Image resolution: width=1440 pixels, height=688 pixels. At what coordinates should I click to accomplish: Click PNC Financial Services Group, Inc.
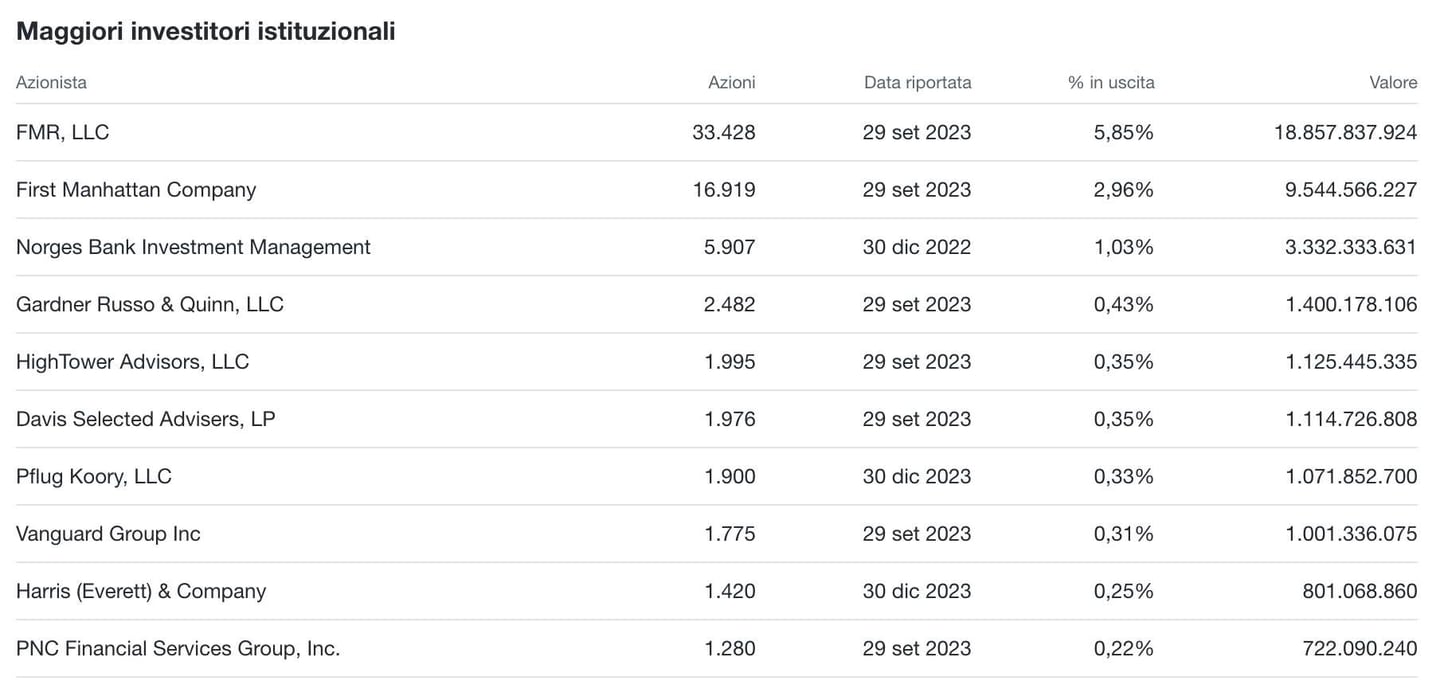click(178, 648)
